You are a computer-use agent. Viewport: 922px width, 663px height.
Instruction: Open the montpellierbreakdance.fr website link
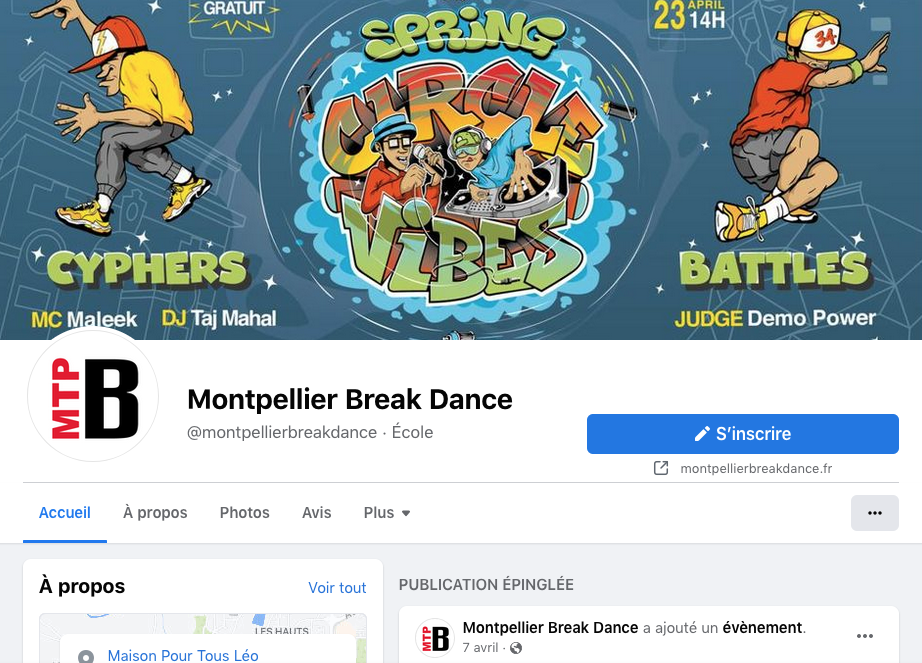756,468
